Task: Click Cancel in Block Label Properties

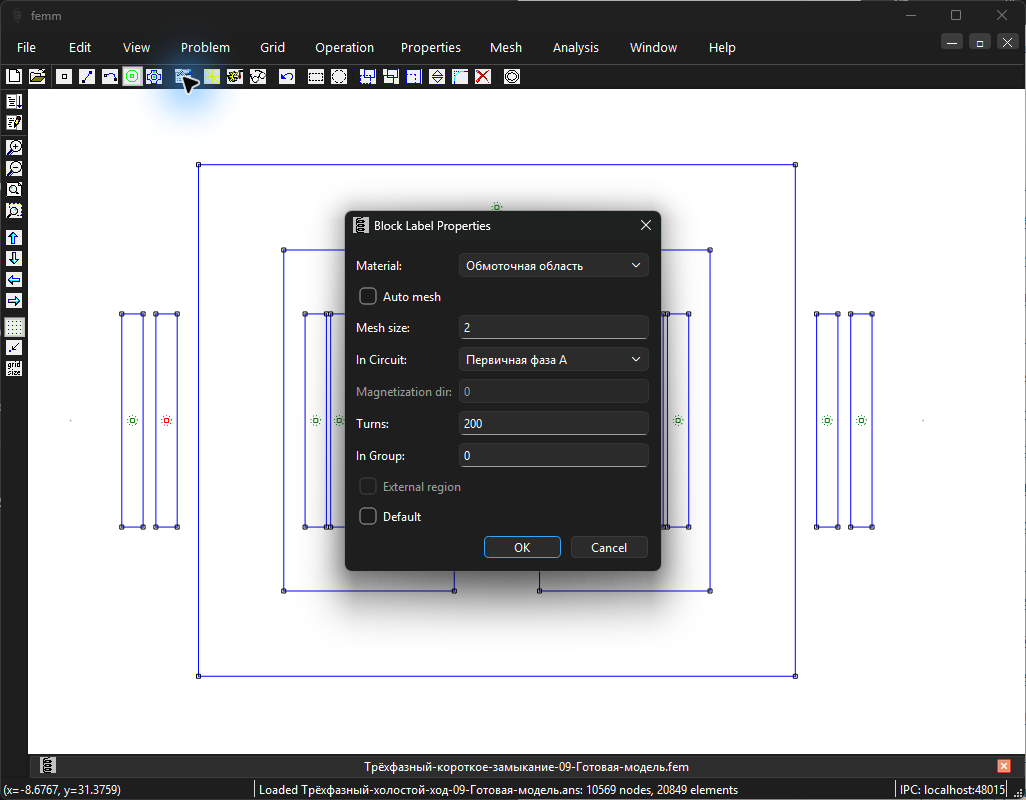Action: point(609,548)
